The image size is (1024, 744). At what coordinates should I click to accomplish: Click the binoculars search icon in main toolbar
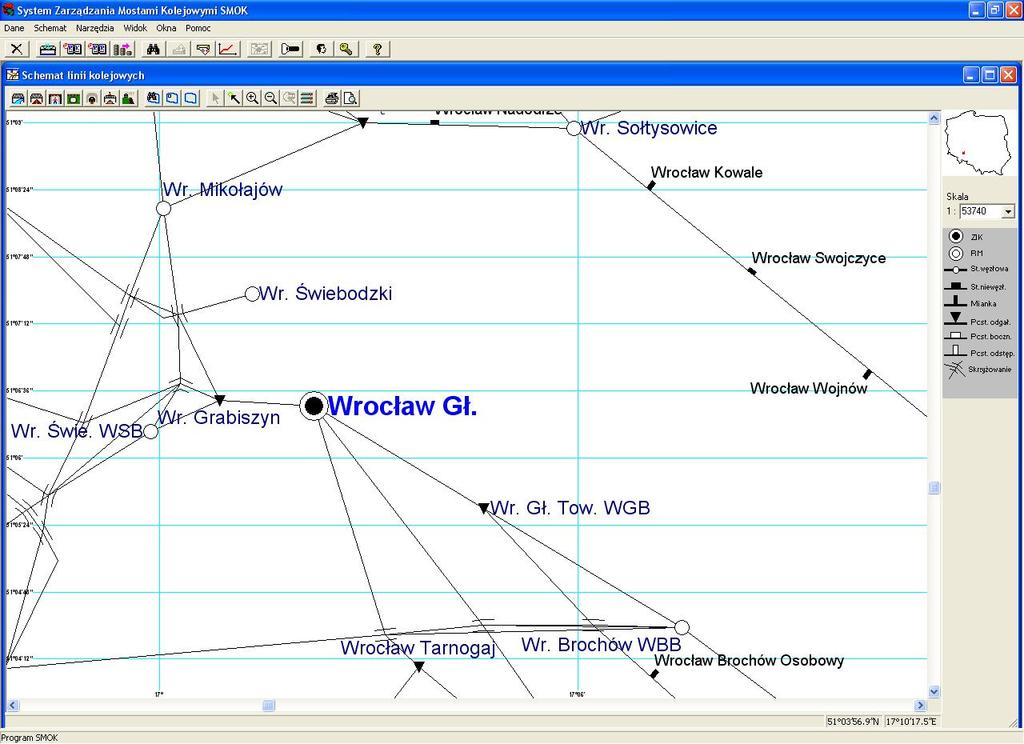click(153, 49)
